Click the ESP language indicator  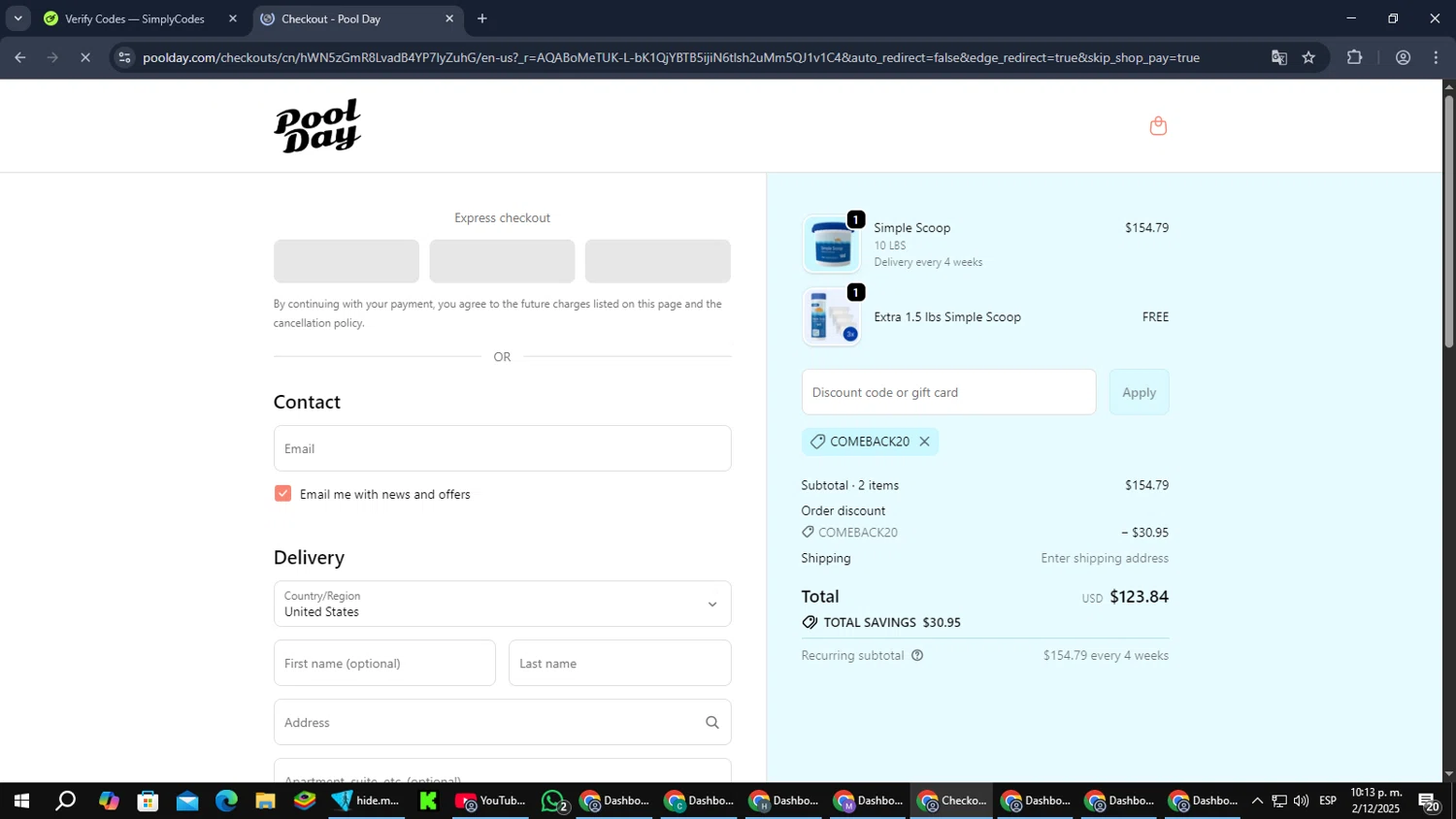pos(1327,801)
